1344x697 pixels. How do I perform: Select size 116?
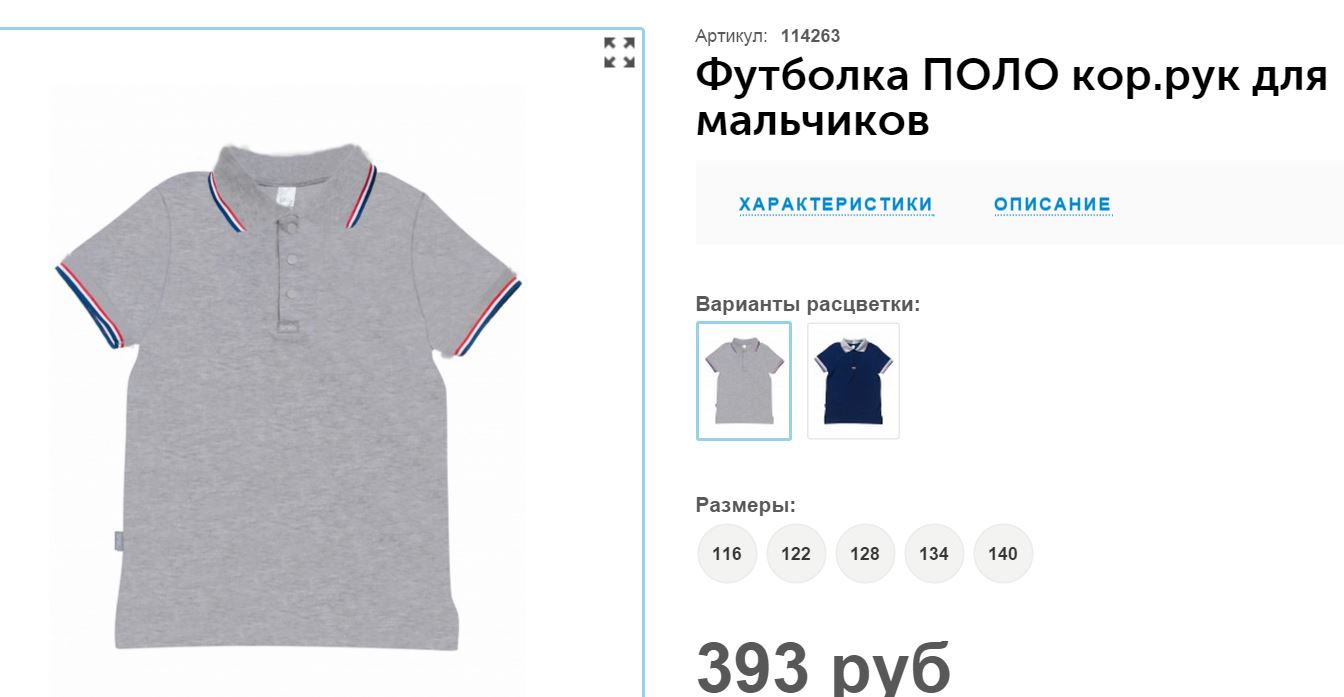pos(727,553)
